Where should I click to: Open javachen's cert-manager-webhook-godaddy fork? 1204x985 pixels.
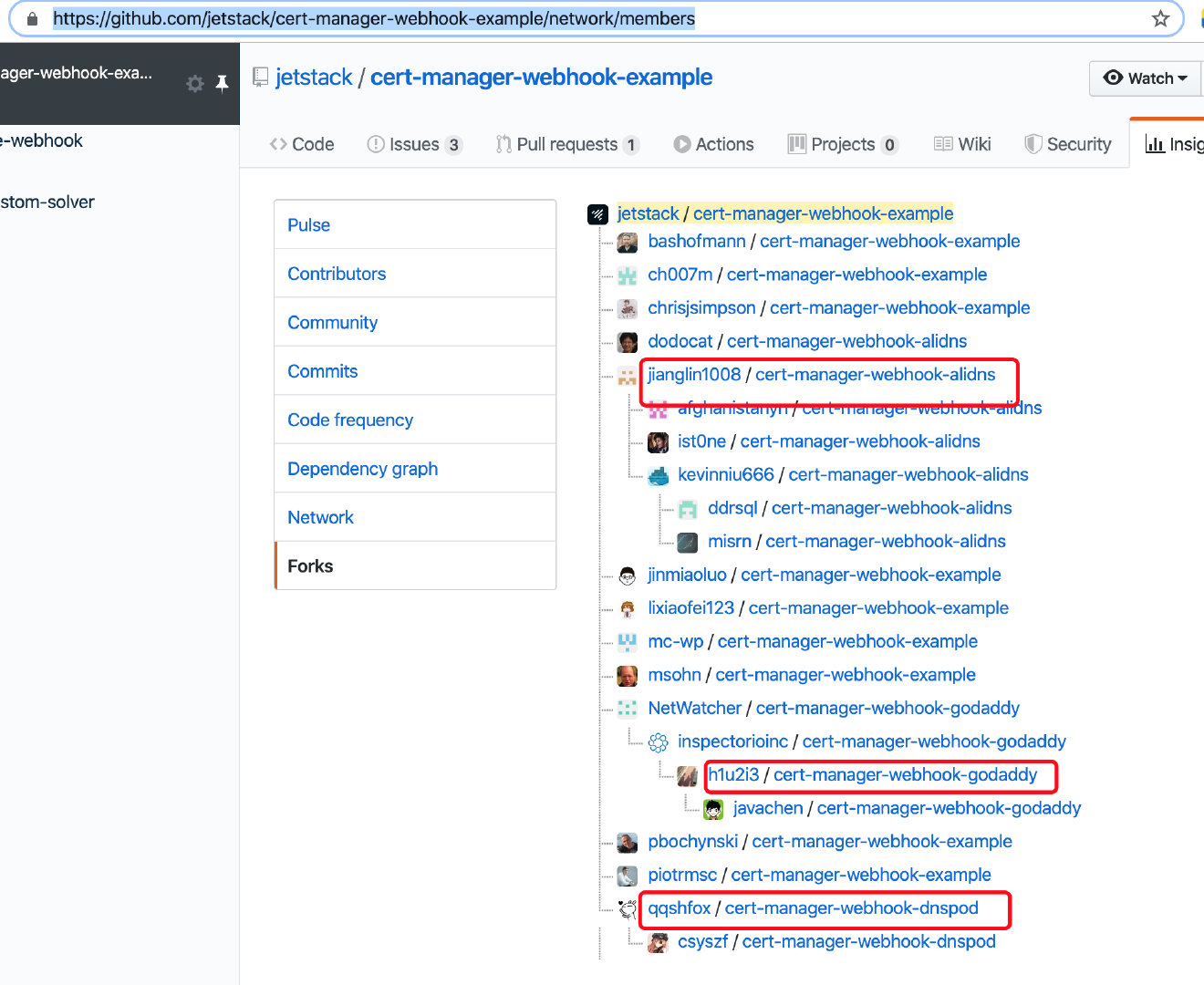(949, 808)
